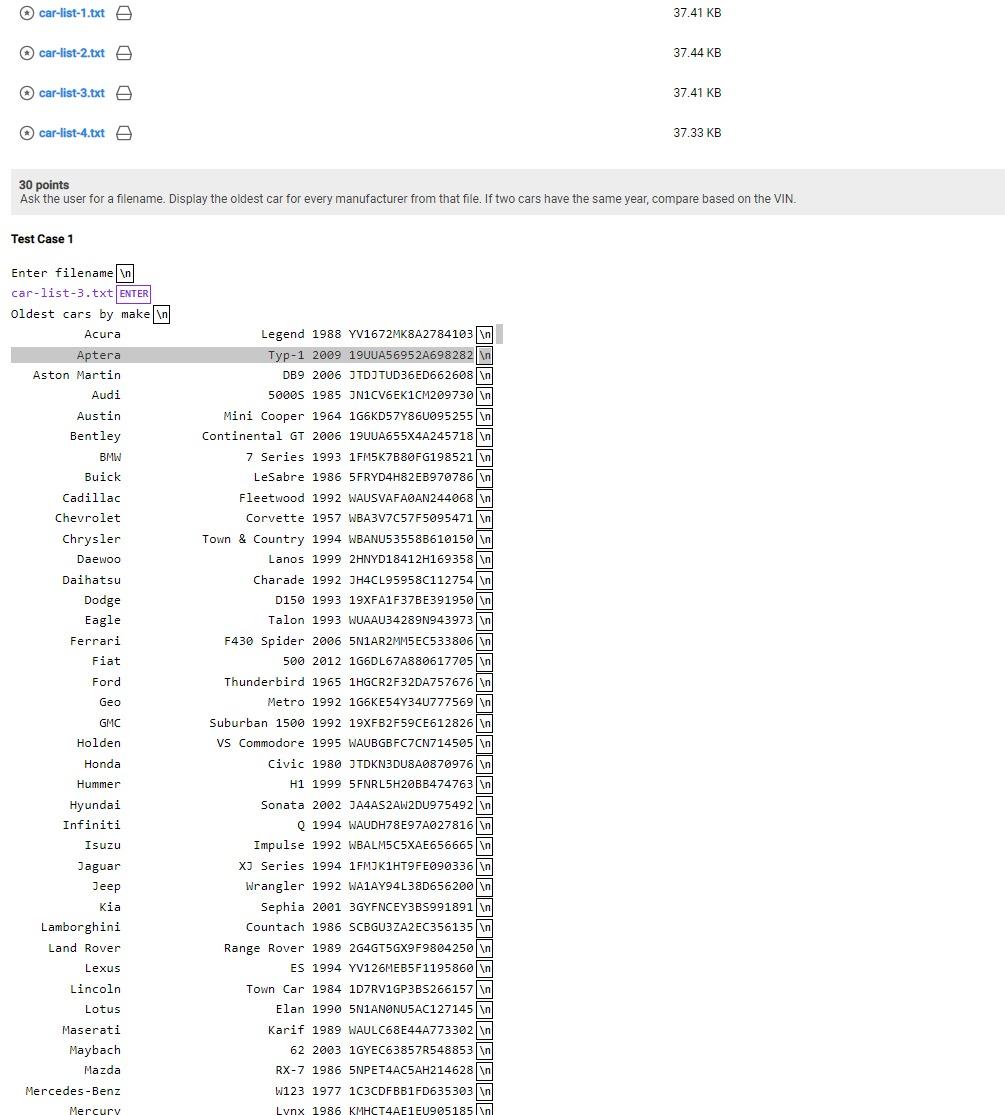The height and width of the screenshot is (1115, 1005).
Task: Open the car-list-2.txt file link
Action: click(x=70, y=53)
